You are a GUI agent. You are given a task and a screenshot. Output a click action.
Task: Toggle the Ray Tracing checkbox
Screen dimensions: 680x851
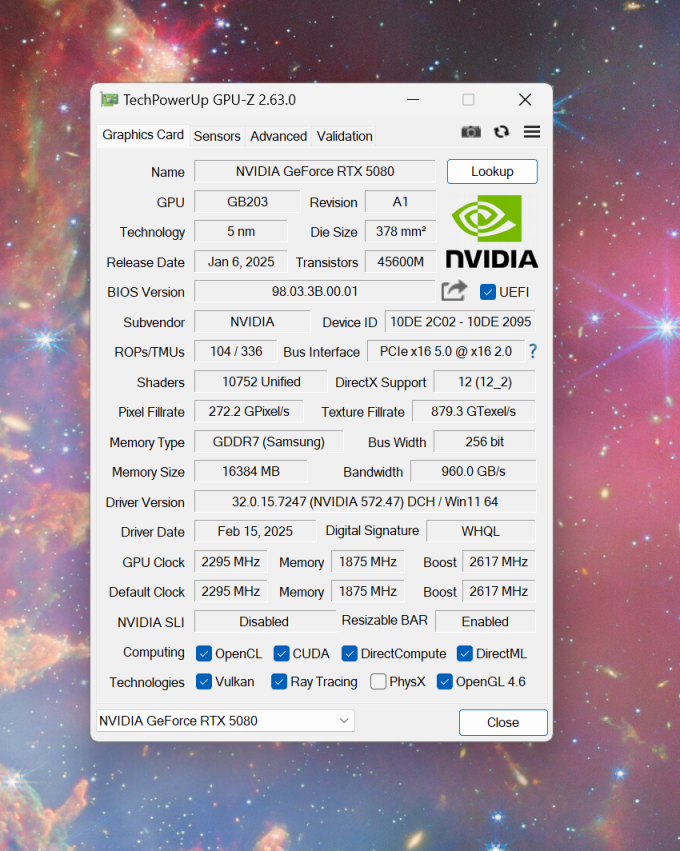pyautogui.click(x=279, y=682)
